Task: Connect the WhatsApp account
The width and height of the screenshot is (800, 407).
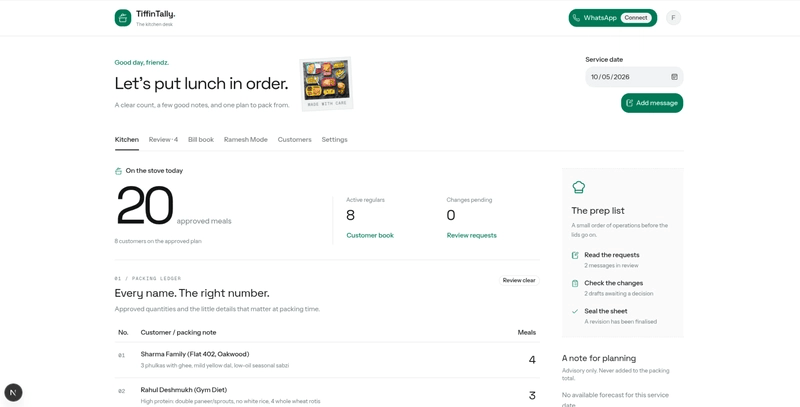Action: tap(636, 18)
